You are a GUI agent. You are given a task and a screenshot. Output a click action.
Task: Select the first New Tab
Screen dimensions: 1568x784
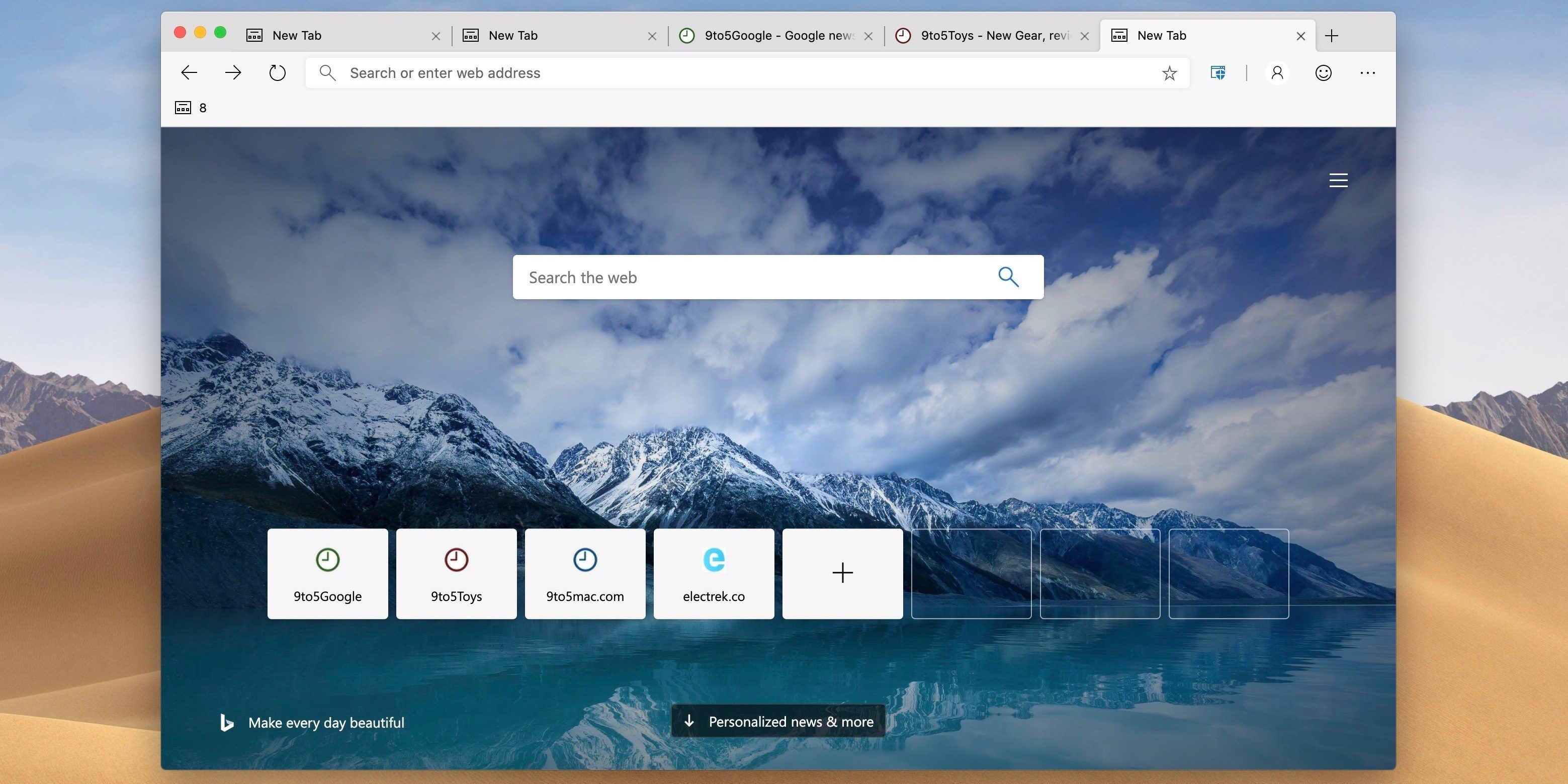pos(344,35)
